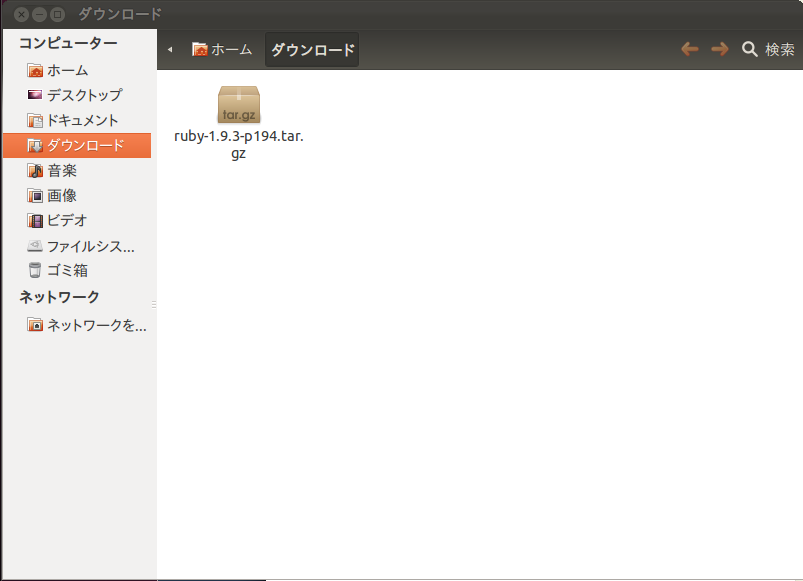The image size is (803, 581).
Task: Click the コンピューター section header
Action: (69, 43)
